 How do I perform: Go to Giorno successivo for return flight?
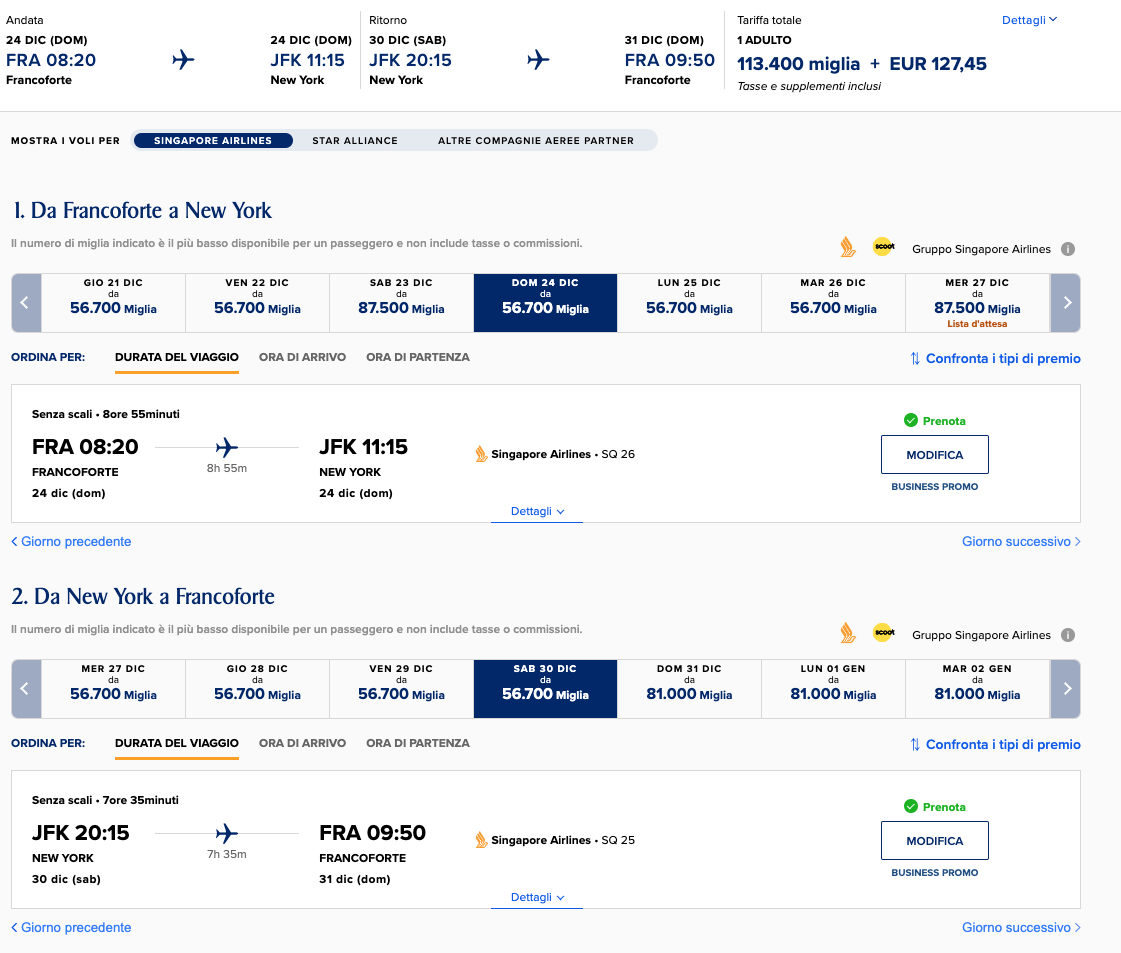pos(1021,927)
